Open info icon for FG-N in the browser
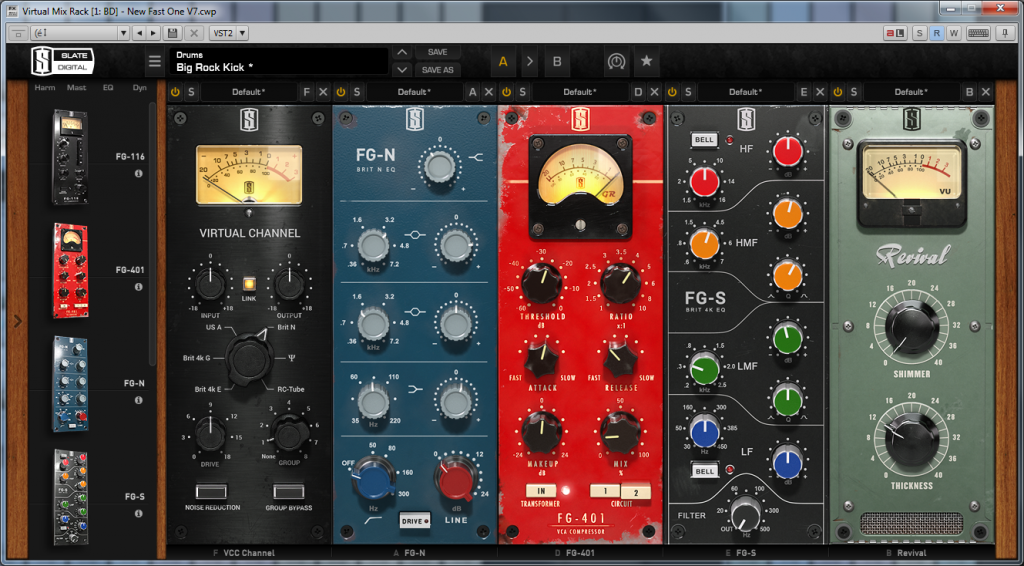The image size is (1024, 566). coord(138,400)
